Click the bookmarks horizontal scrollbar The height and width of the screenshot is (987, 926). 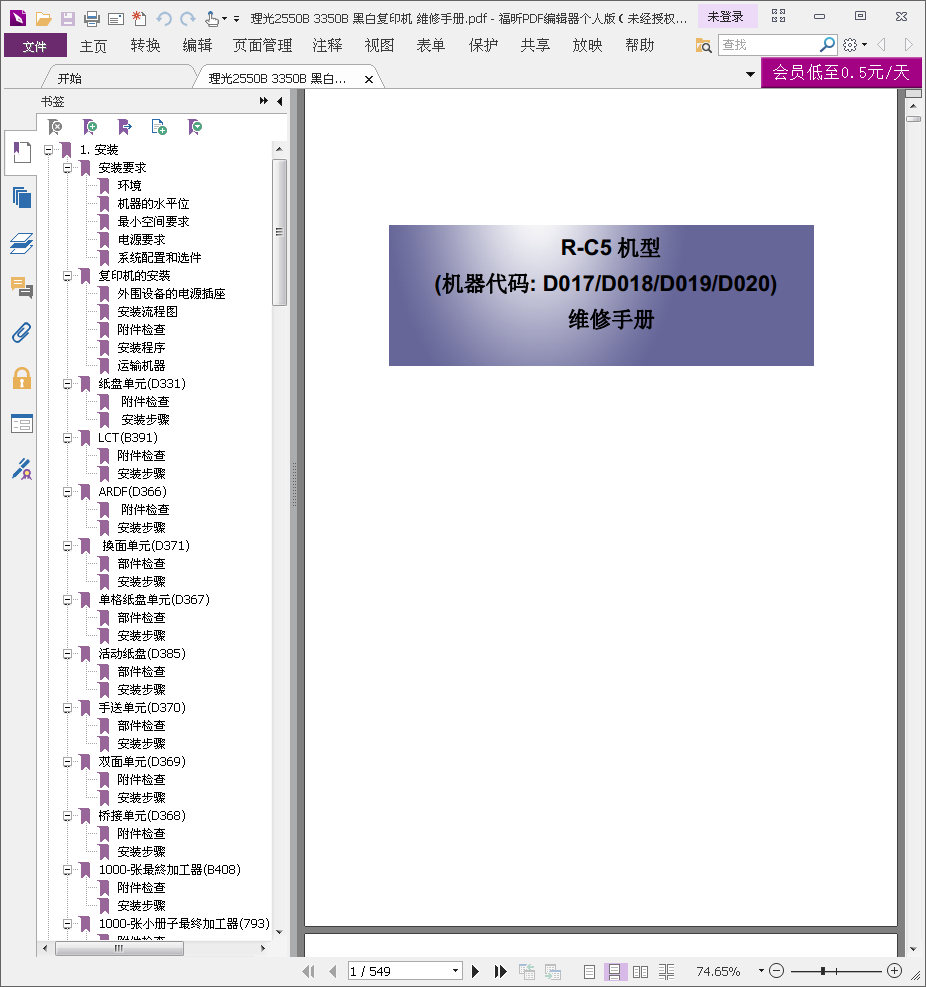(120, 948)
